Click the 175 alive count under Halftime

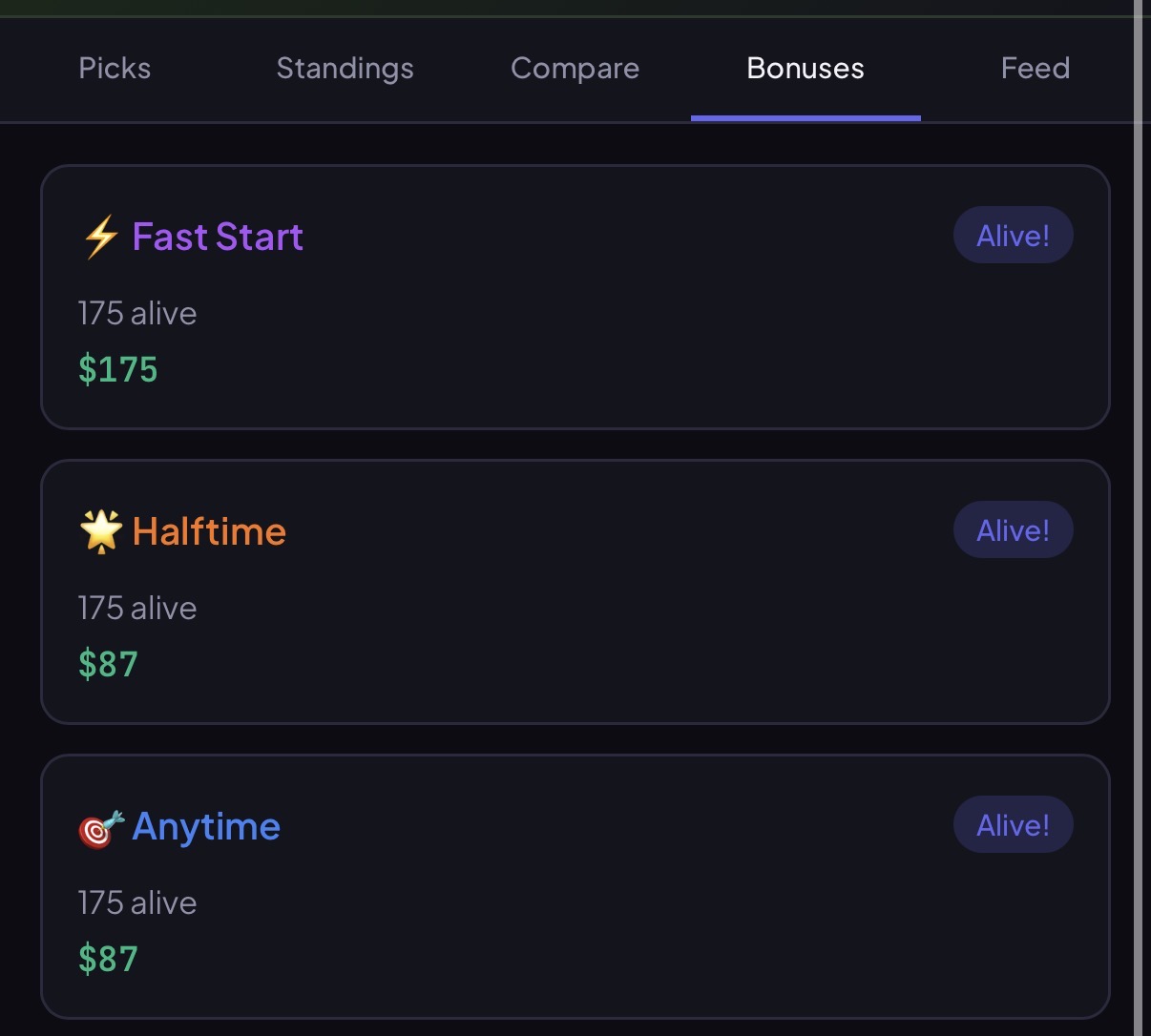[136, 608]
